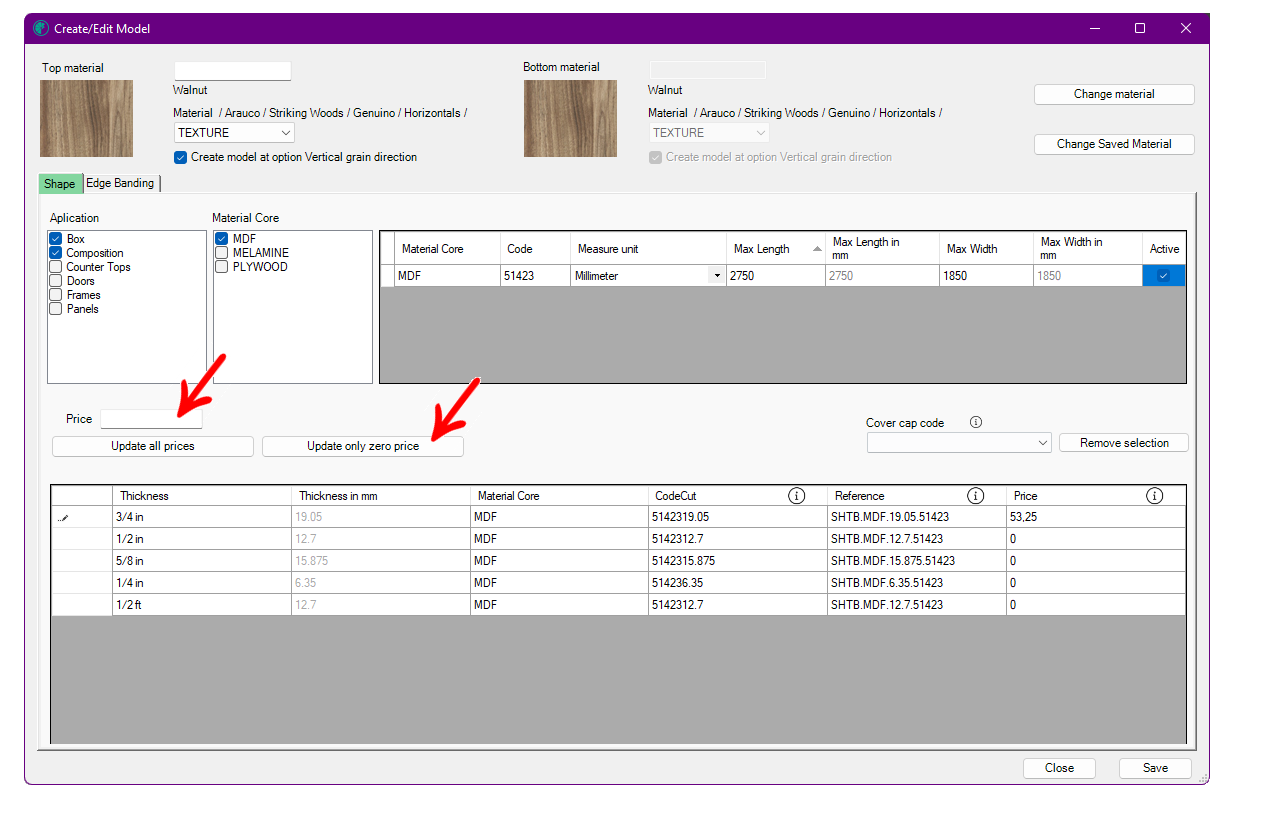Click the Price input field
This screenshot has height=837, width=1275.
pos(151,419)
